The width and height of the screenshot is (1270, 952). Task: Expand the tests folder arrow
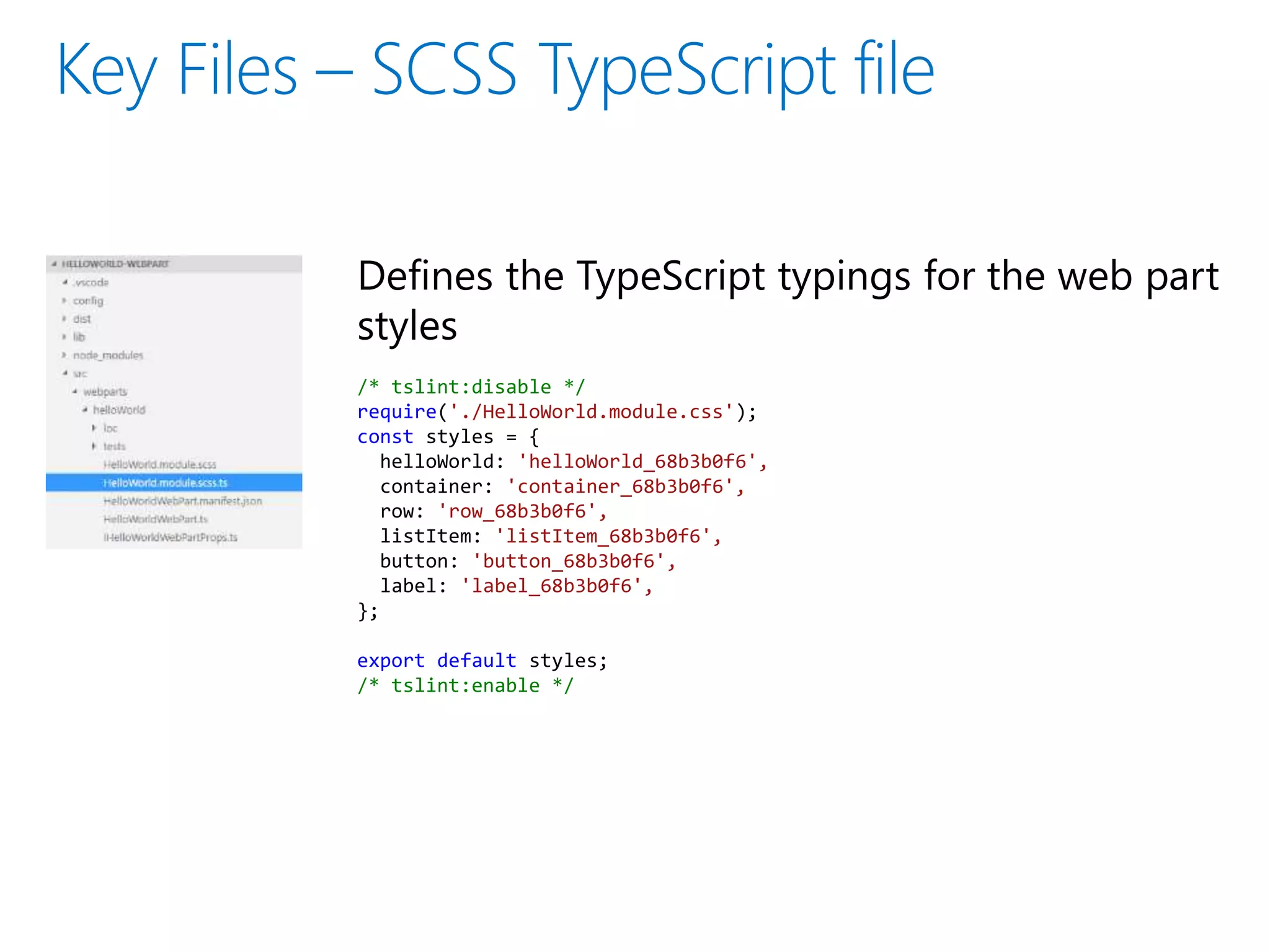94,446
